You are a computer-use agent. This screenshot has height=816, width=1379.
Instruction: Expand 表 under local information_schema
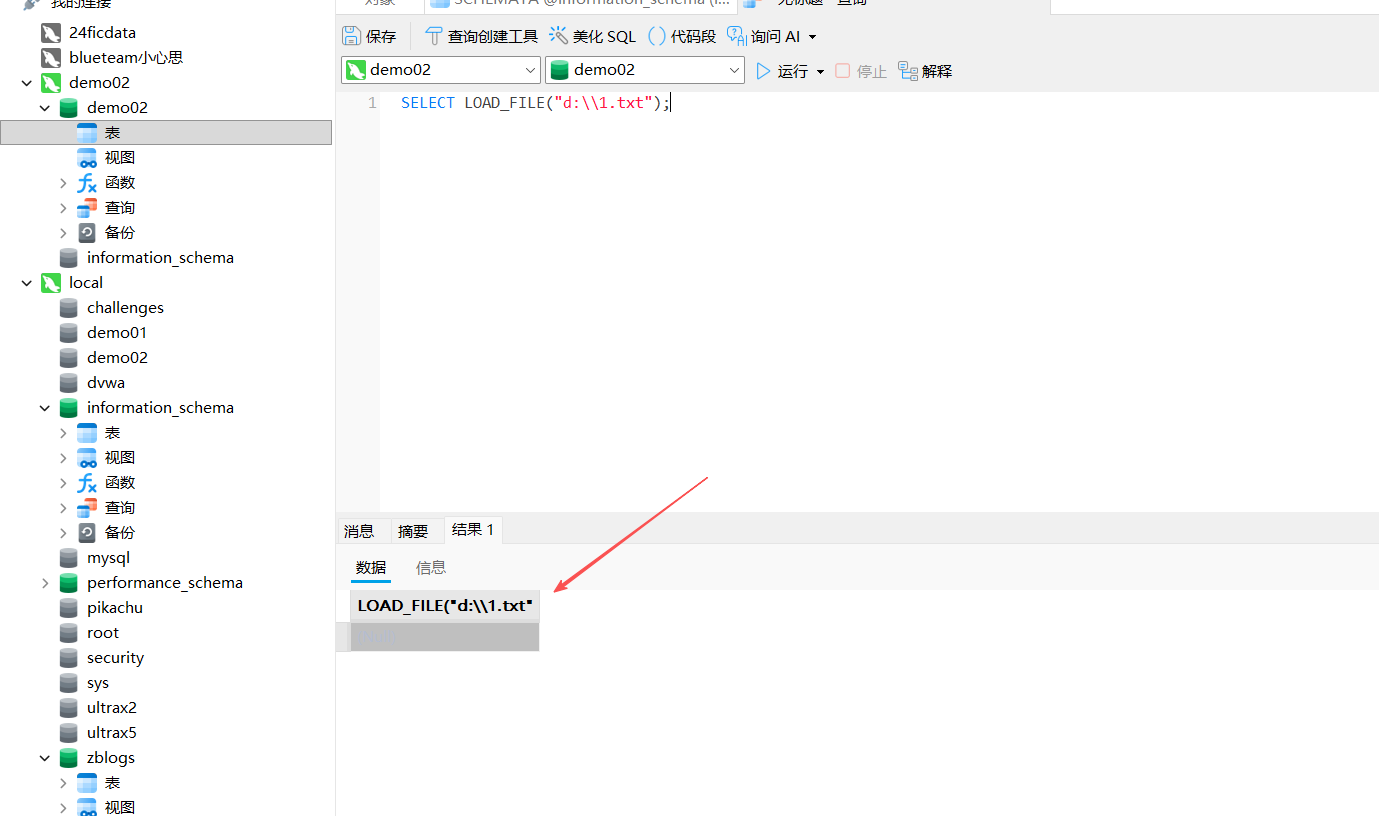click(x=63, y=433)
